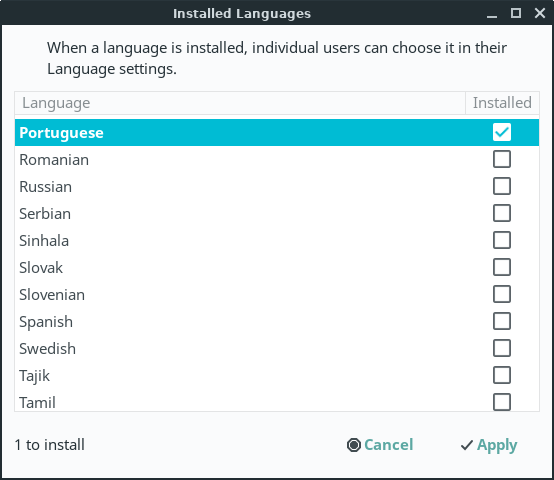Check the Romanian installed checkbox

pyautogui.click(x=502, y=159)
